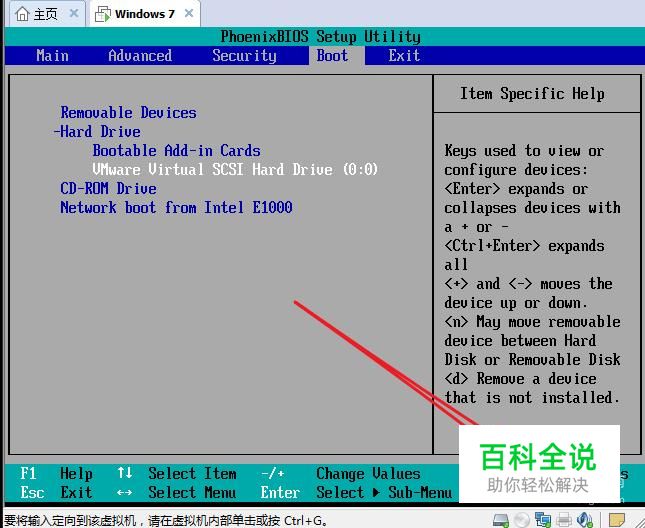Image resolution: width=645 pixels, height=528 pixels.
Task: Select VMware Virtual SCSI Hard Drive (0:0)
Action: pos(235,169)
